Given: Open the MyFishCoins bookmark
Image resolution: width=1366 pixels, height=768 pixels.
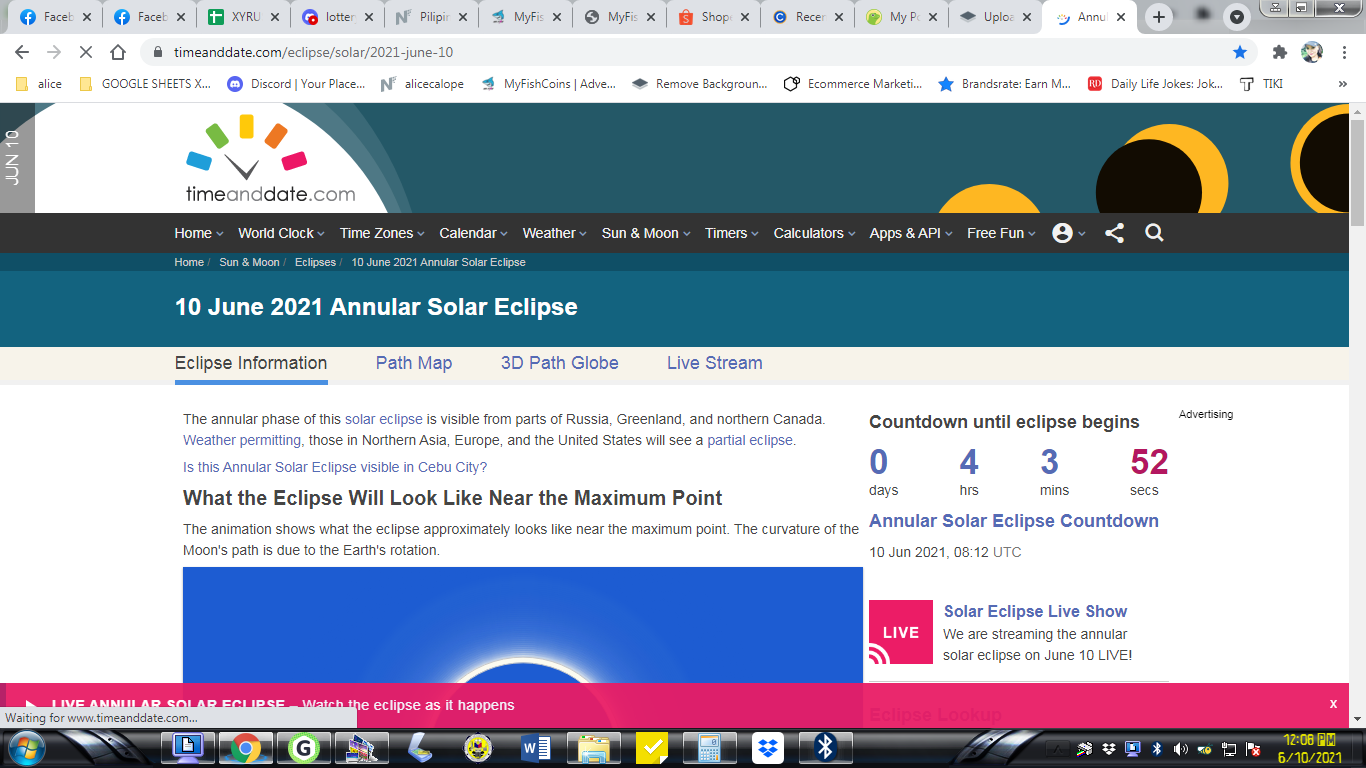Looking at the screenshot, I should [548, 84].
